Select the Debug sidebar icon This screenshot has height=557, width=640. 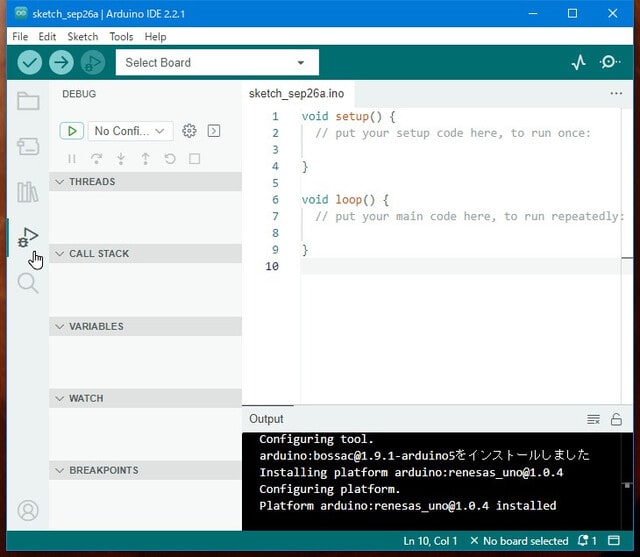(28, 237)
